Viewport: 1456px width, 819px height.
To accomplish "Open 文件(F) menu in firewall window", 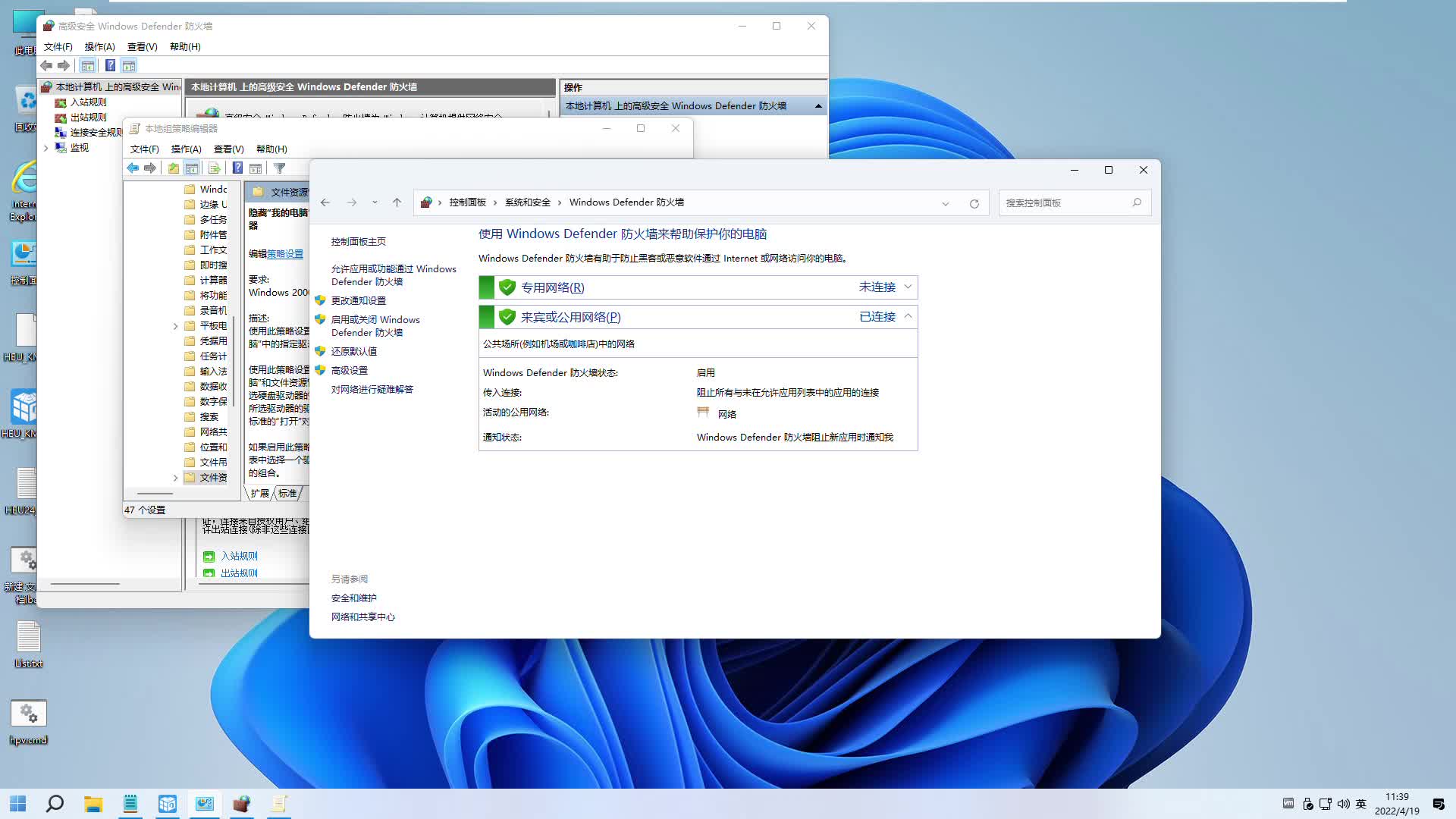I will click(x=58, y=47).
